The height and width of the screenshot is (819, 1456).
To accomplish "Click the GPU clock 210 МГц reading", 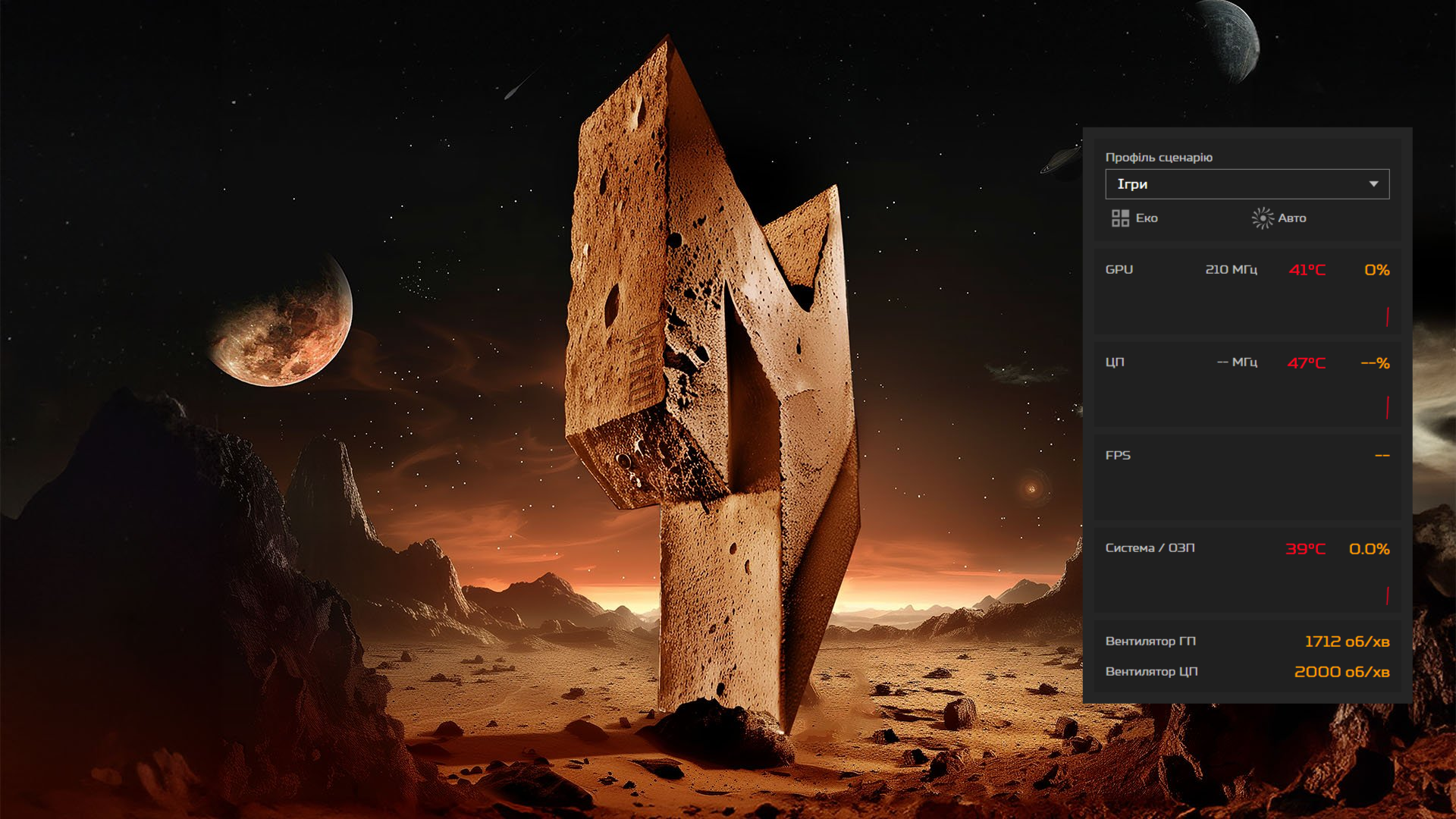I will click(1231, 270).
